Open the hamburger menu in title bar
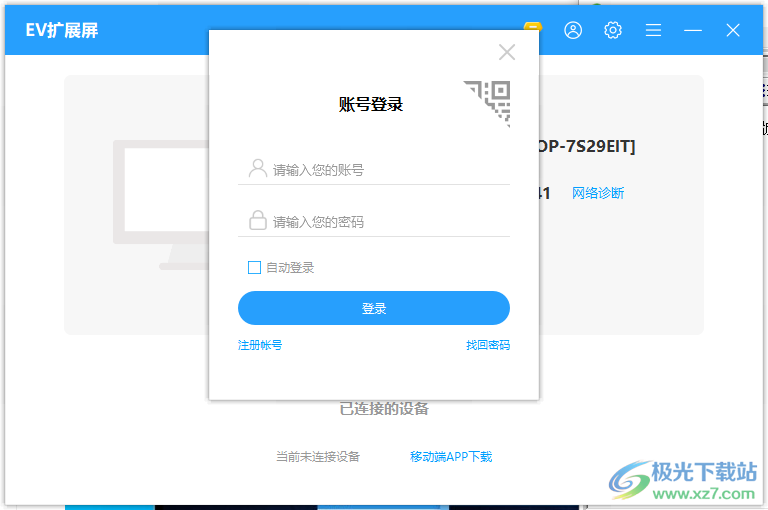The image size is (768, 510). [653, 30]
